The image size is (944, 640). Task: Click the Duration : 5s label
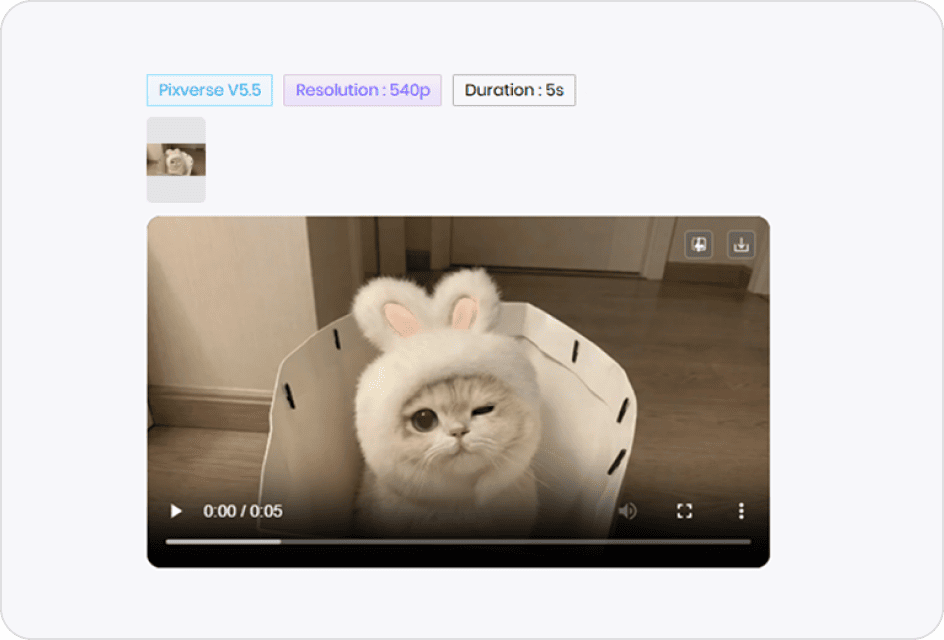514,90
